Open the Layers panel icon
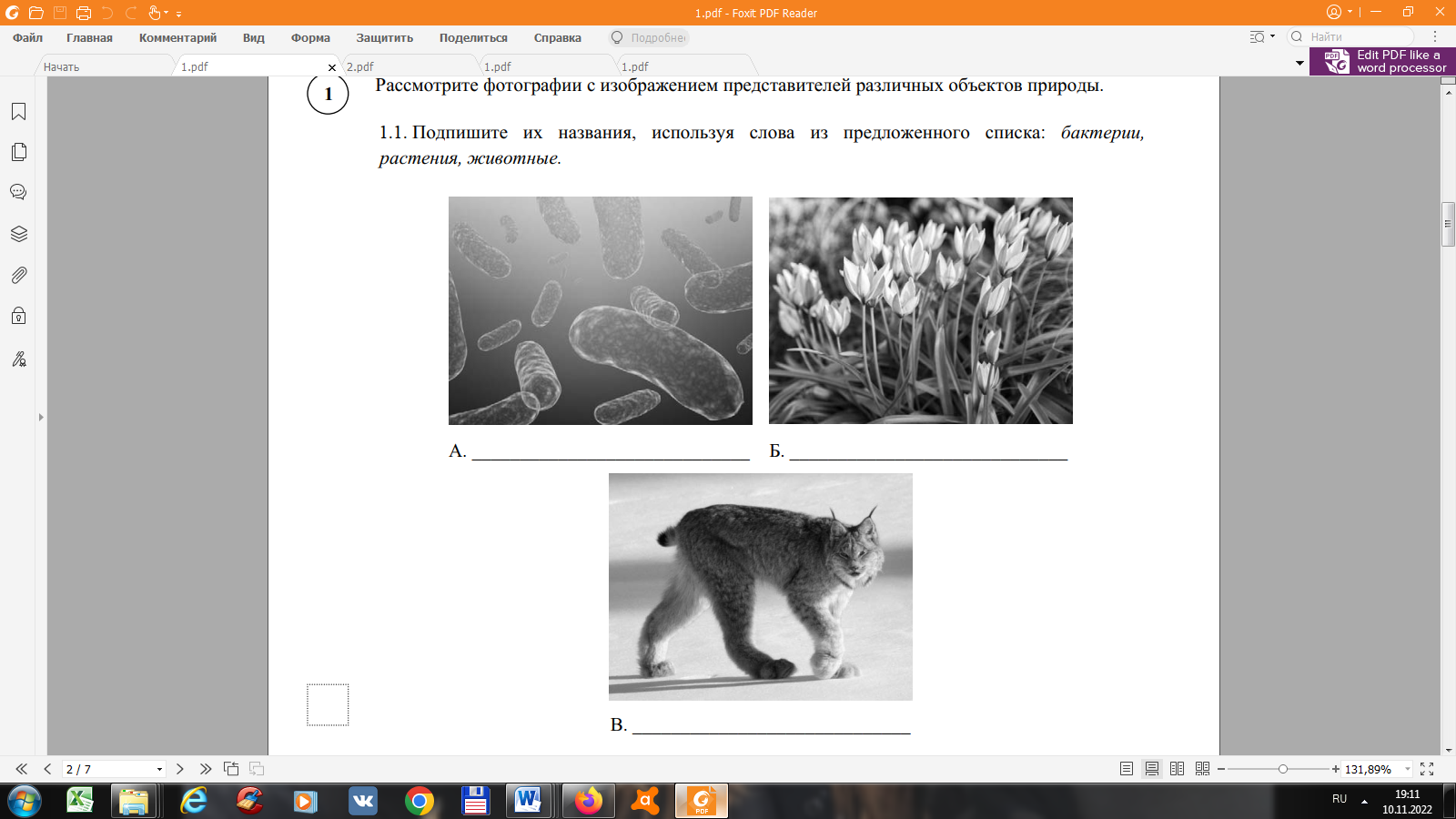The width and height of the screenshot is (1456, 819). coord(18,234)
